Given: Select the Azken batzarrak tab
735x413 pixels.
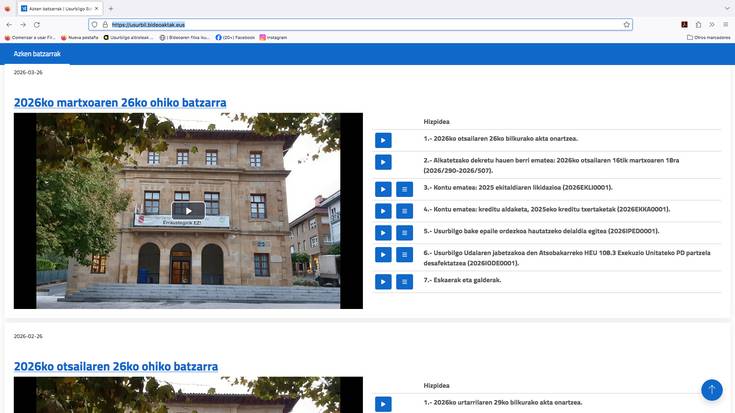Looking at the screenshot, I should [35, 54].
